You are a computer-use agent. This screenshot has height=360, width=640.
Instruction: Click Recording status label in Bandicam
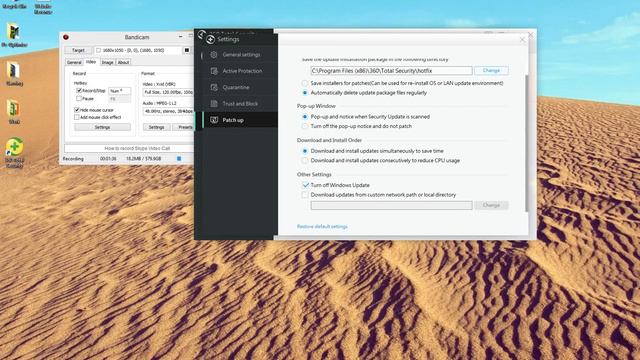73,159
